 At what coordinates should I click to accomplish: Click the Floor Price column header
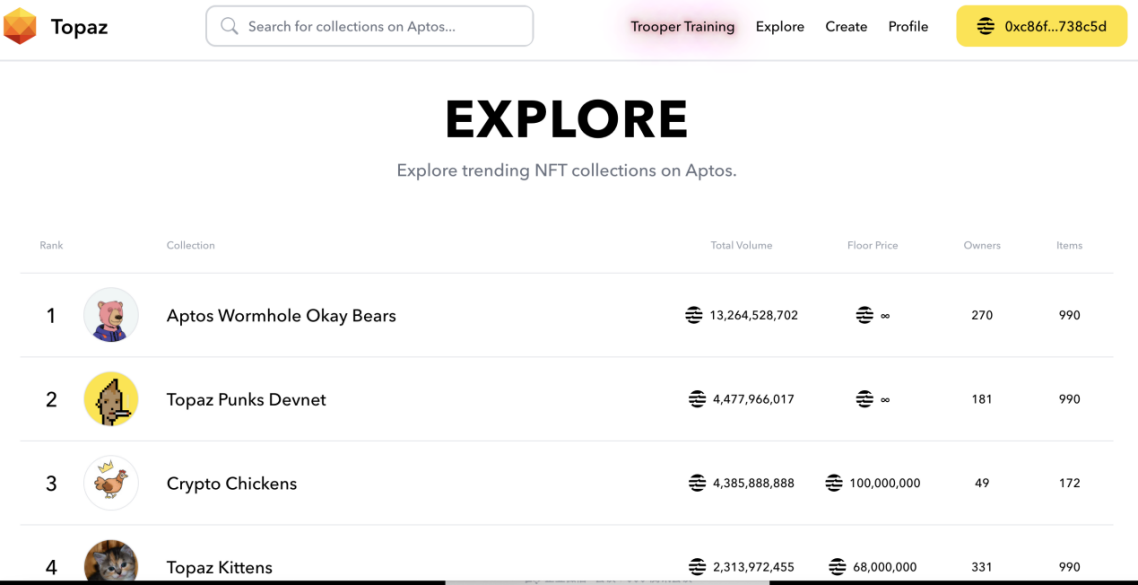coord(872,245)
